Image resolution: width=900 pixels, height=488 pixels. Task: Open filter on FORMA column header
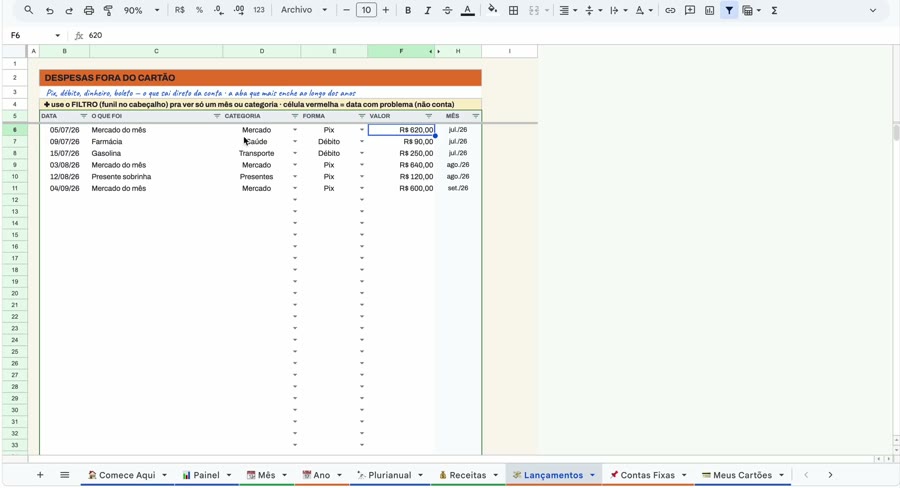[x=362, y=116]
